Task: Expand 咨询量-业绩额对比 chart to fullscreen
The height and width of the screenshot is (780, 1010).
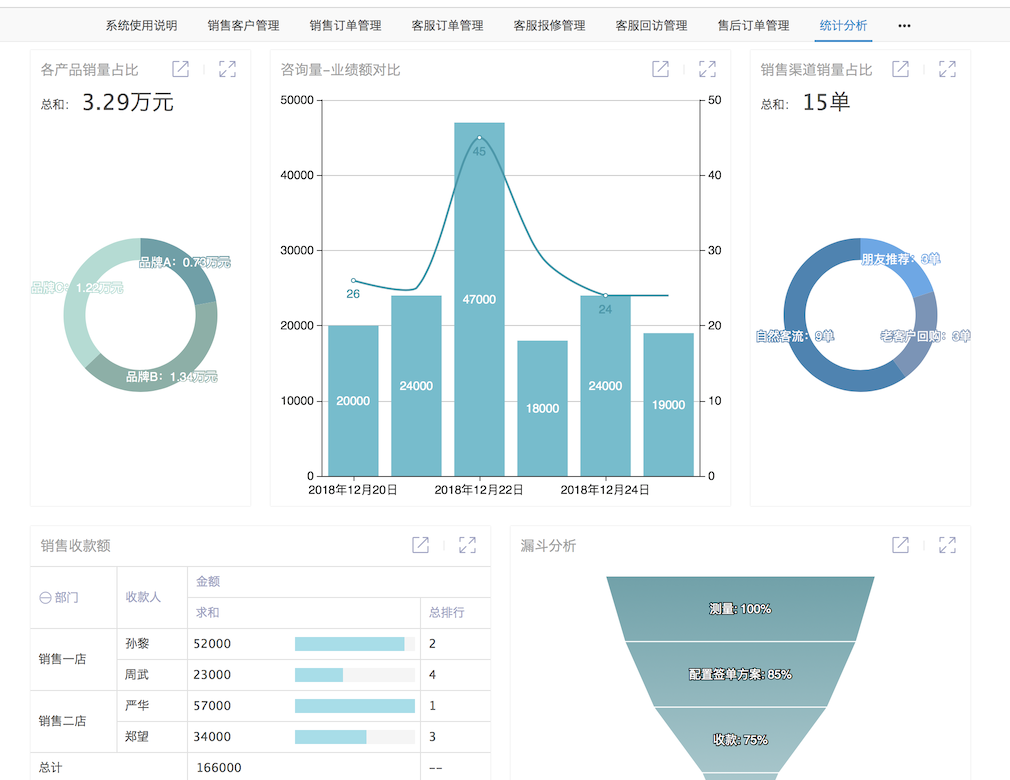Action: 707,69
